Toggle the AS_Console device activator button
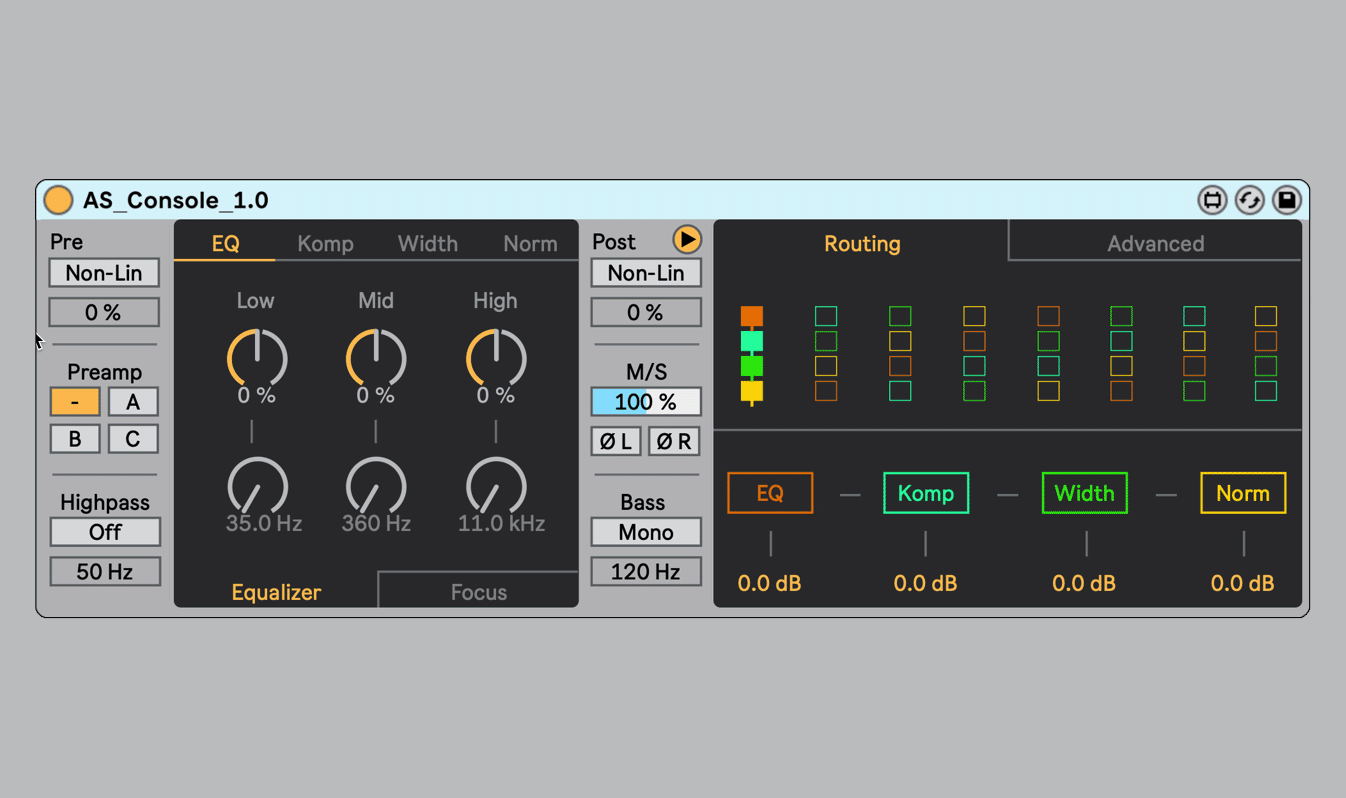The image size is (1346, 798). 58,200
